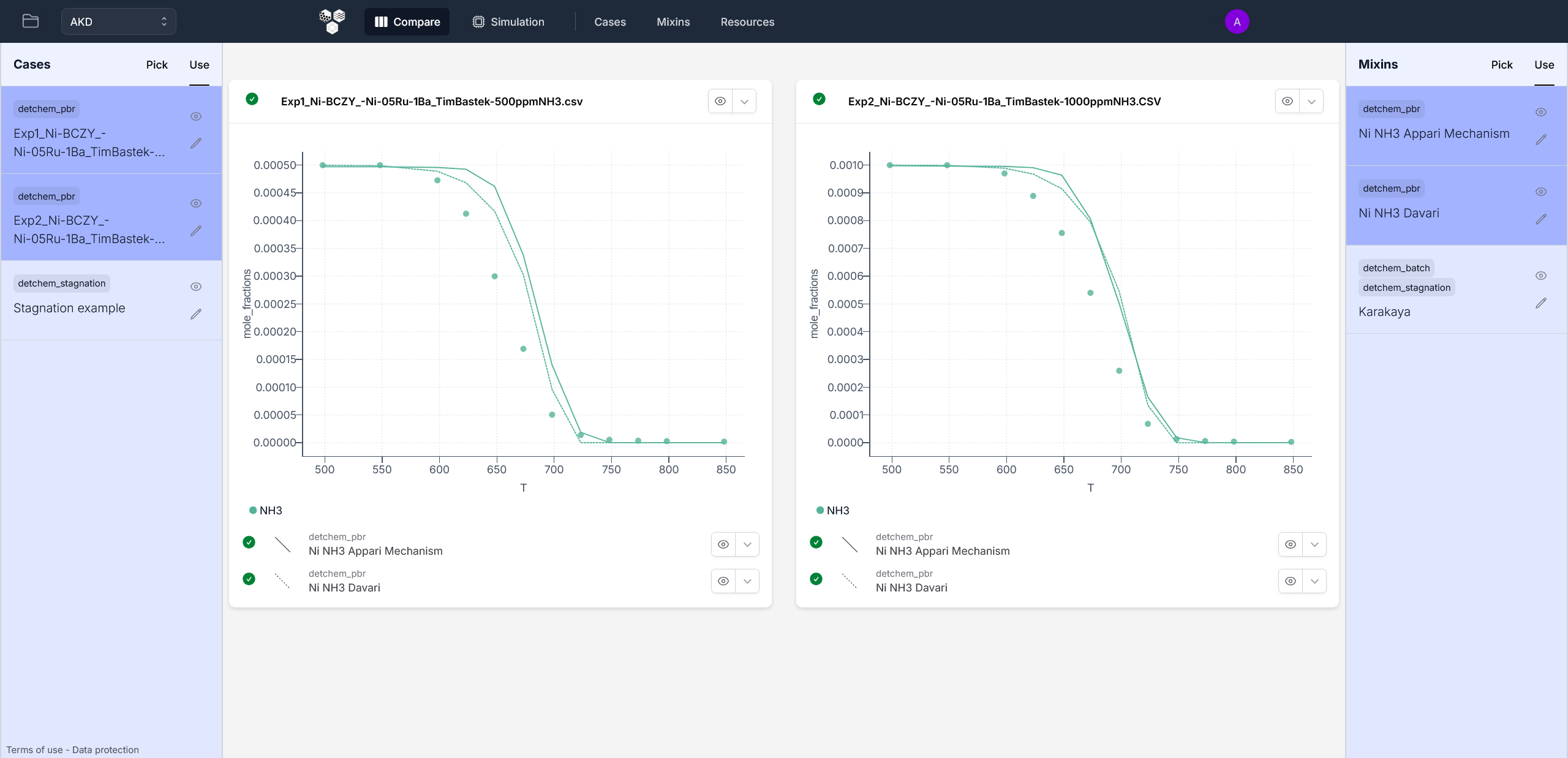Open the AKD project dropdown
Viewport: 1568px width, 758px height.
point(118,21)
